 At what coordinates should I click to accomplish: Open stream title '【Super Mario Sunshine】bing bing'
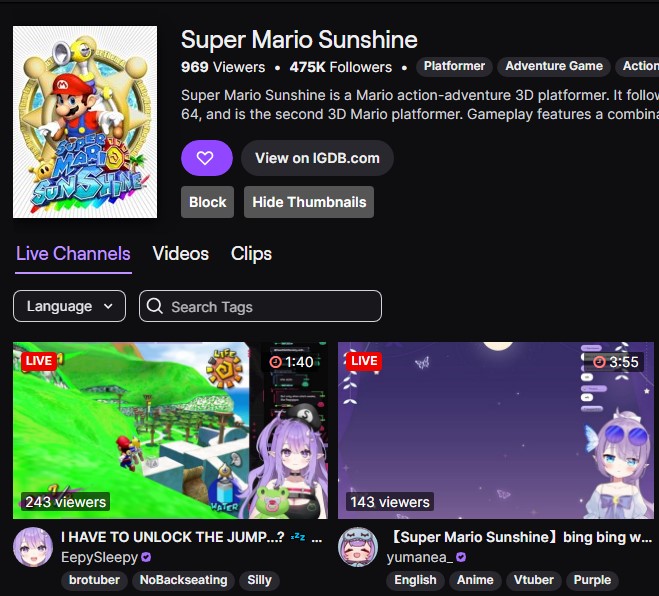tap(519, 537)
